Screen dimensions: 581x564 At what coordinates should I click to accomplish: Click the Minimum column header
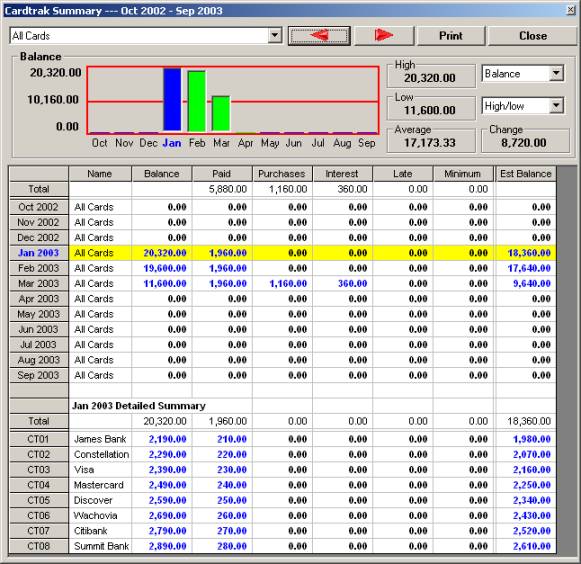pos(463,174)
